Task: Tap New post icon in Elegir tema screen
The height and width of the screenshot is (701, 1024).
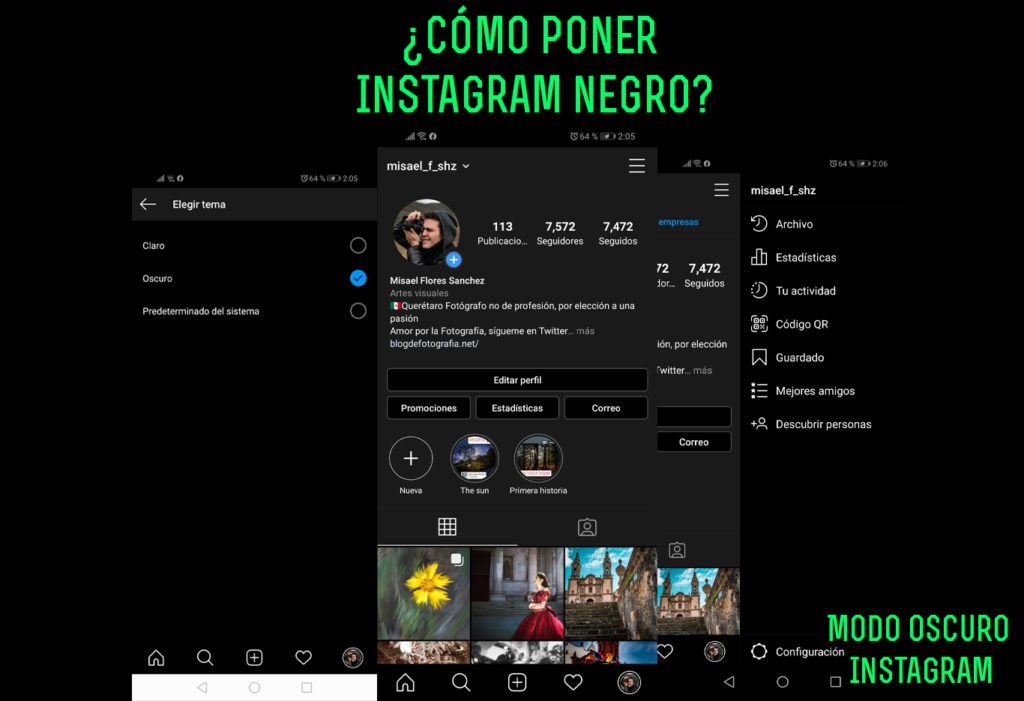Action: pos(254,657)
